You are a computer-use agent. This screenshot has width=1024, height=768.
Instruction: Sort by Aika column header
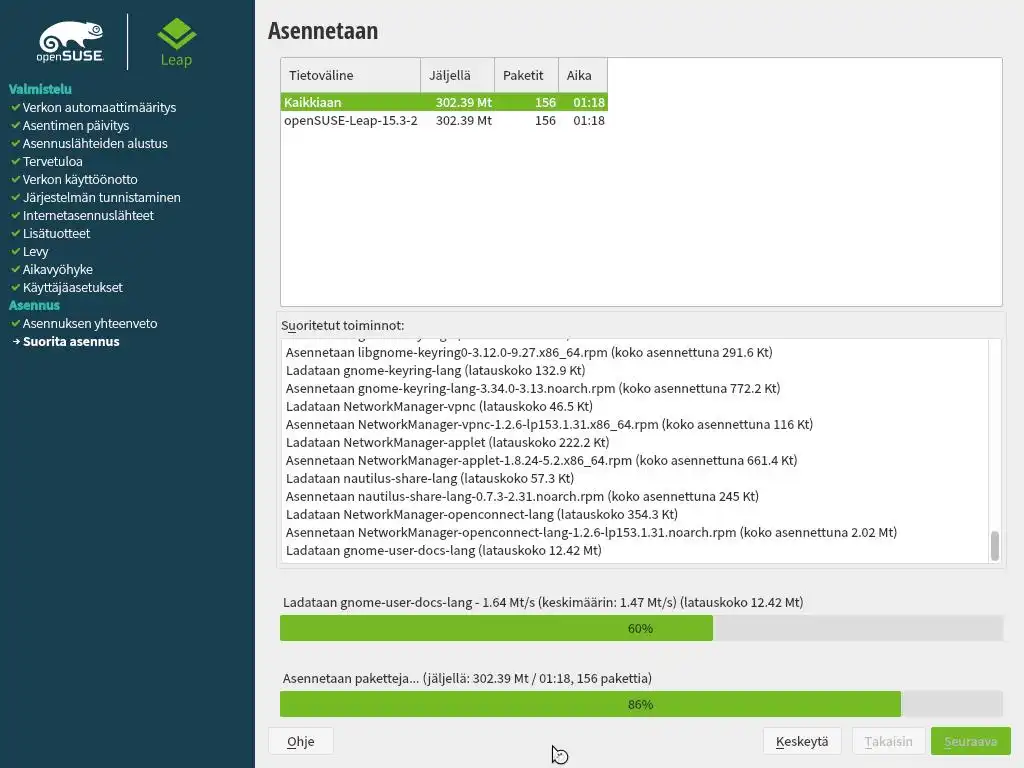583,75
